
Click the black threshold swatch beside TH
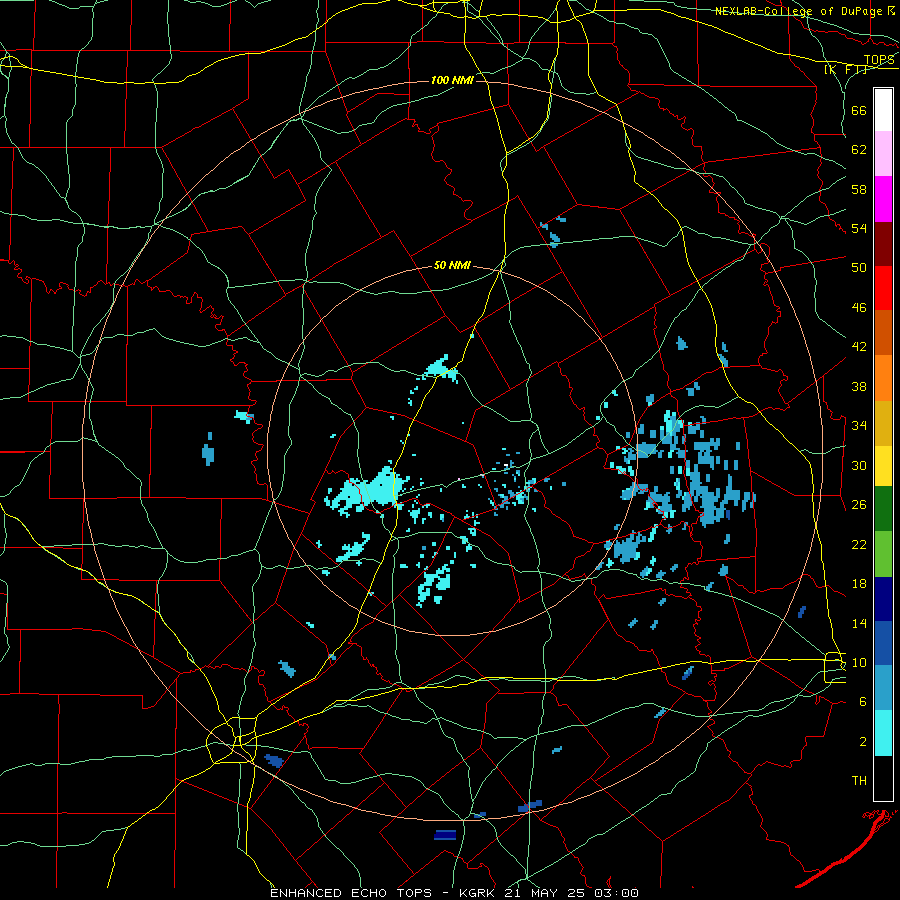(883, 778)
